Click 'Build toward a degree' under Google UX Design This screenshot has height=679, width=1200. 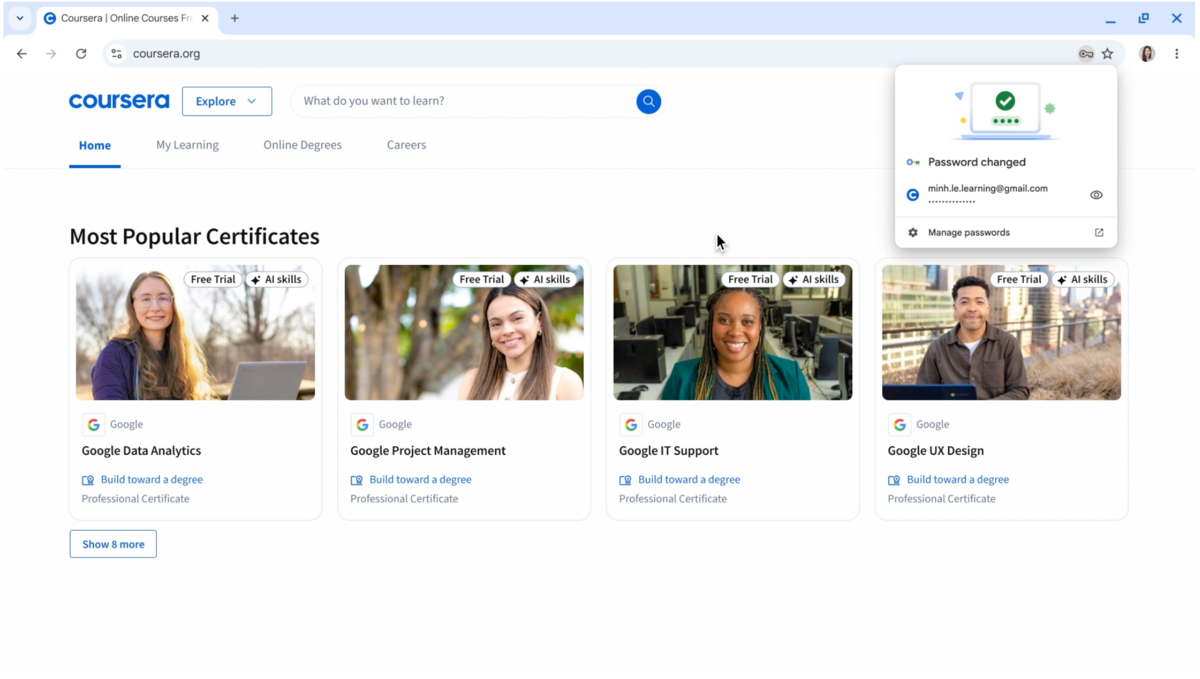958,480
